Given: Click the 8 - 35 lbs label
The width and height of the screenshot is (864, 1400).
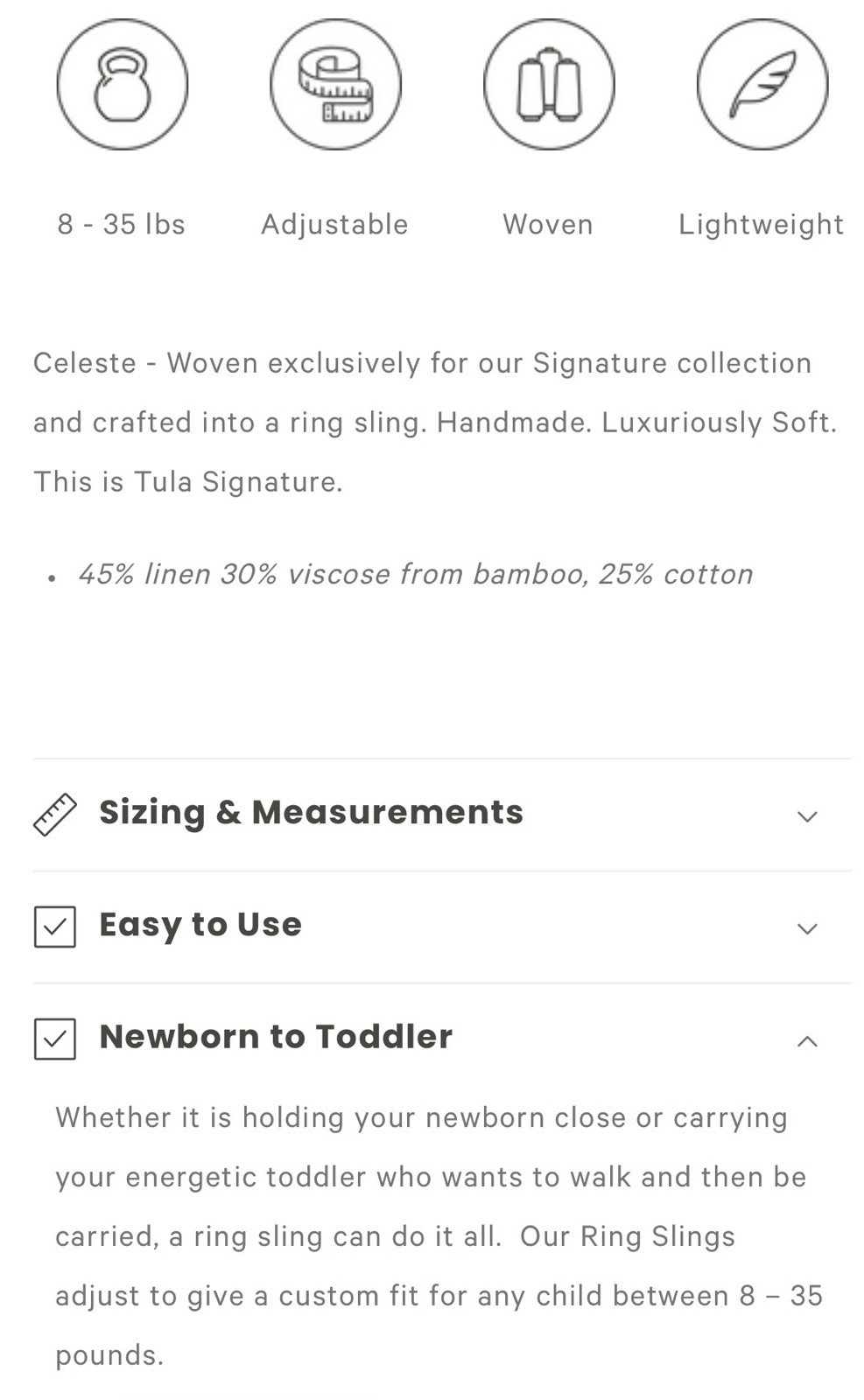Looking at the screenshot, I should [x=122, y=225].
